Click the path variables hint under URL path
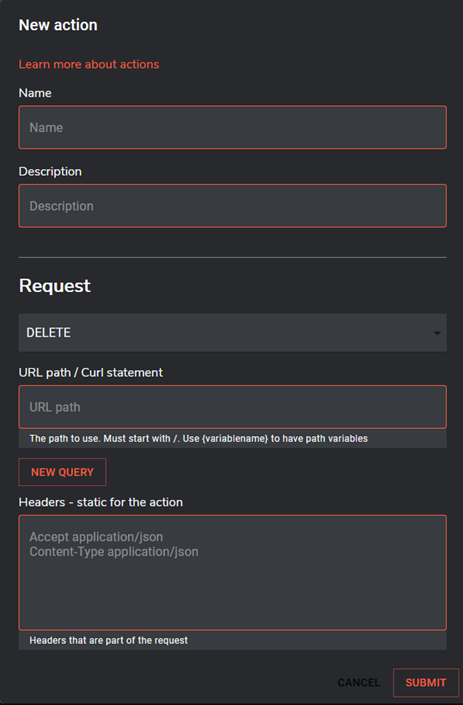 point(199,438)
